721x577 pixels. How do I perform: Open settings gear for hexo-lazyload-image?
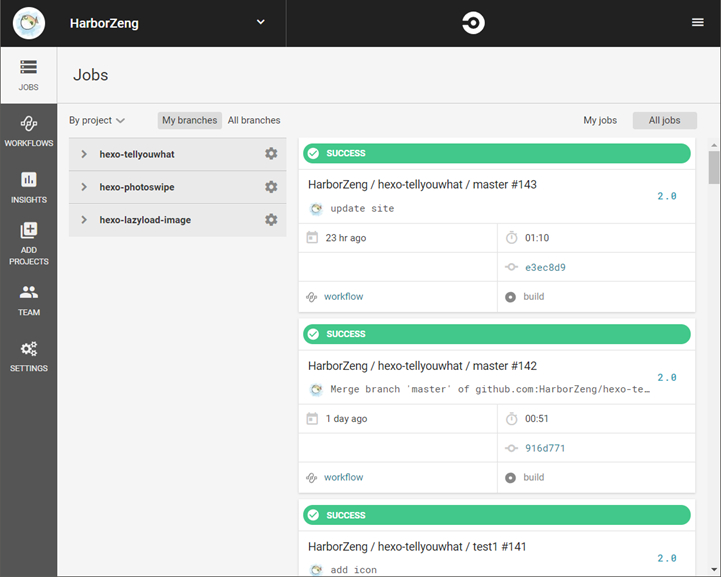271,220
